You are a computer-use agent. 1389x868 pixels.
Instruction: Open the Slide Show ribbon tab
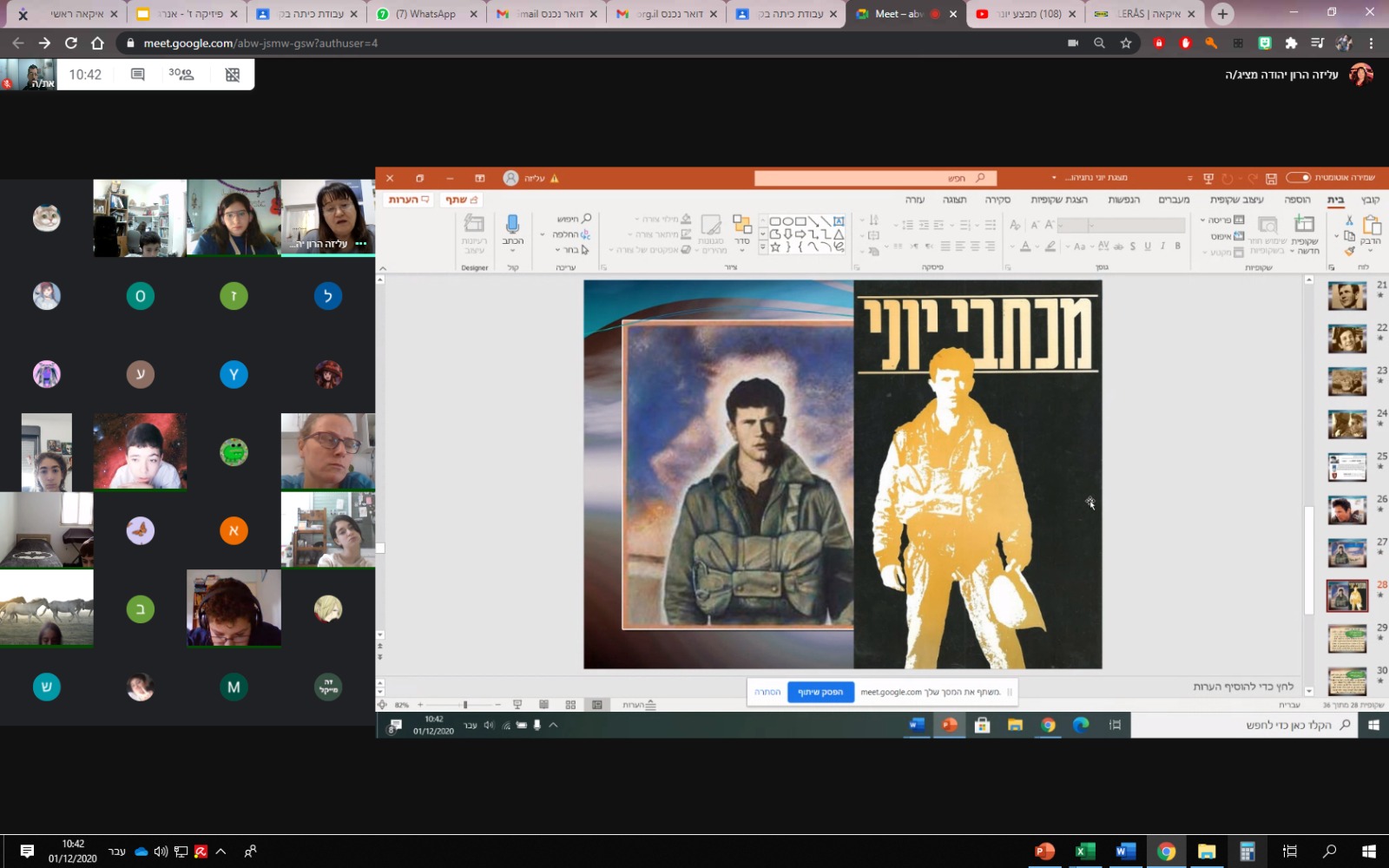1059,200
